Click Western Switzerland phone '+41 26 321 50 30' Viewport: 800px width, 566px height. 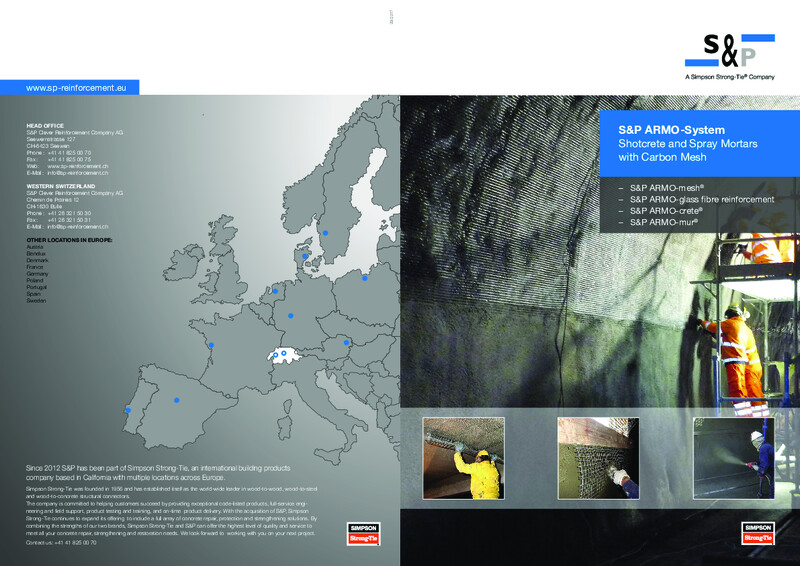click(69, 213)
